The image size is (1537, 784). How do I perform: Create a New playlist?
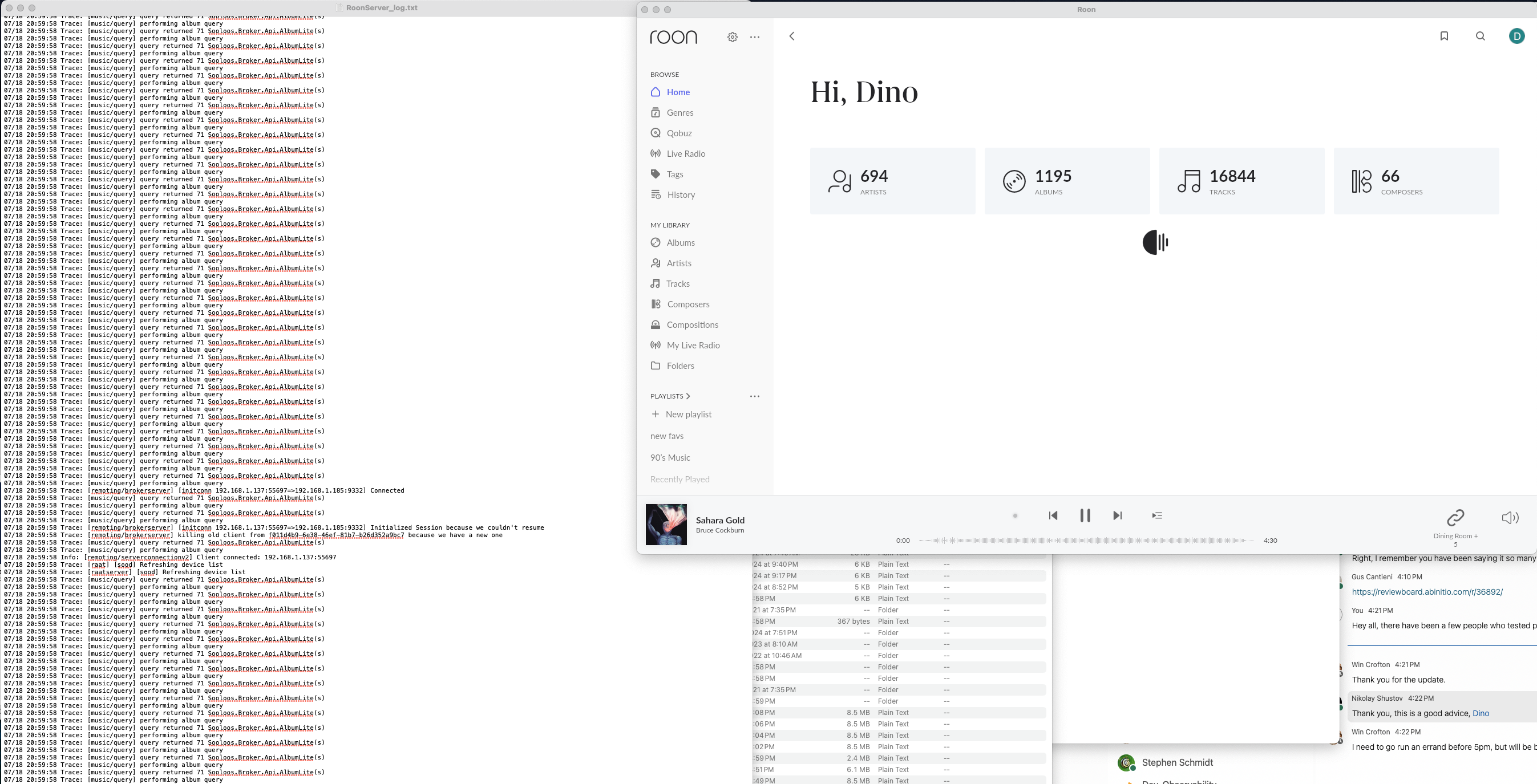coord(681,415)
